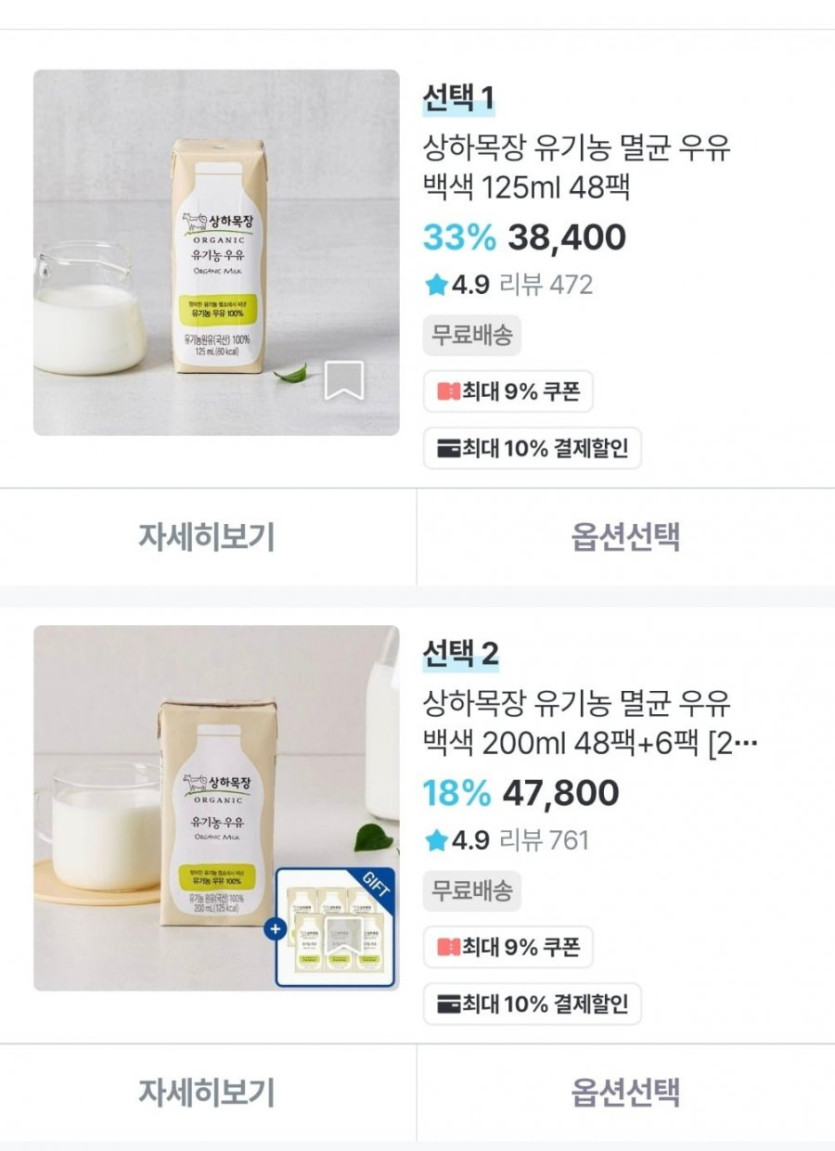835x1151 pixels.
Task: Bookmark the 125ml organic milk product
Action: point(344,380)
